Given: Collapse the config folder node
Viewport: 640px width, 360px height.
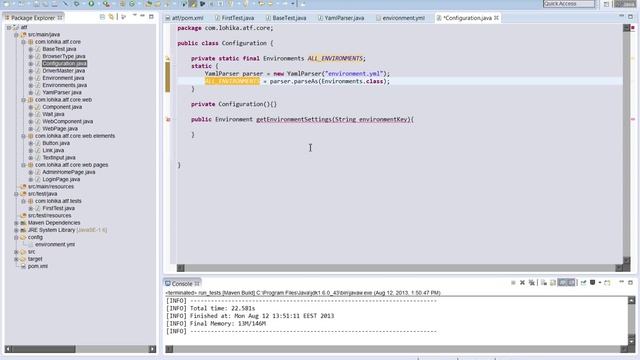Looking at the screenshot, I should (16, 237).
